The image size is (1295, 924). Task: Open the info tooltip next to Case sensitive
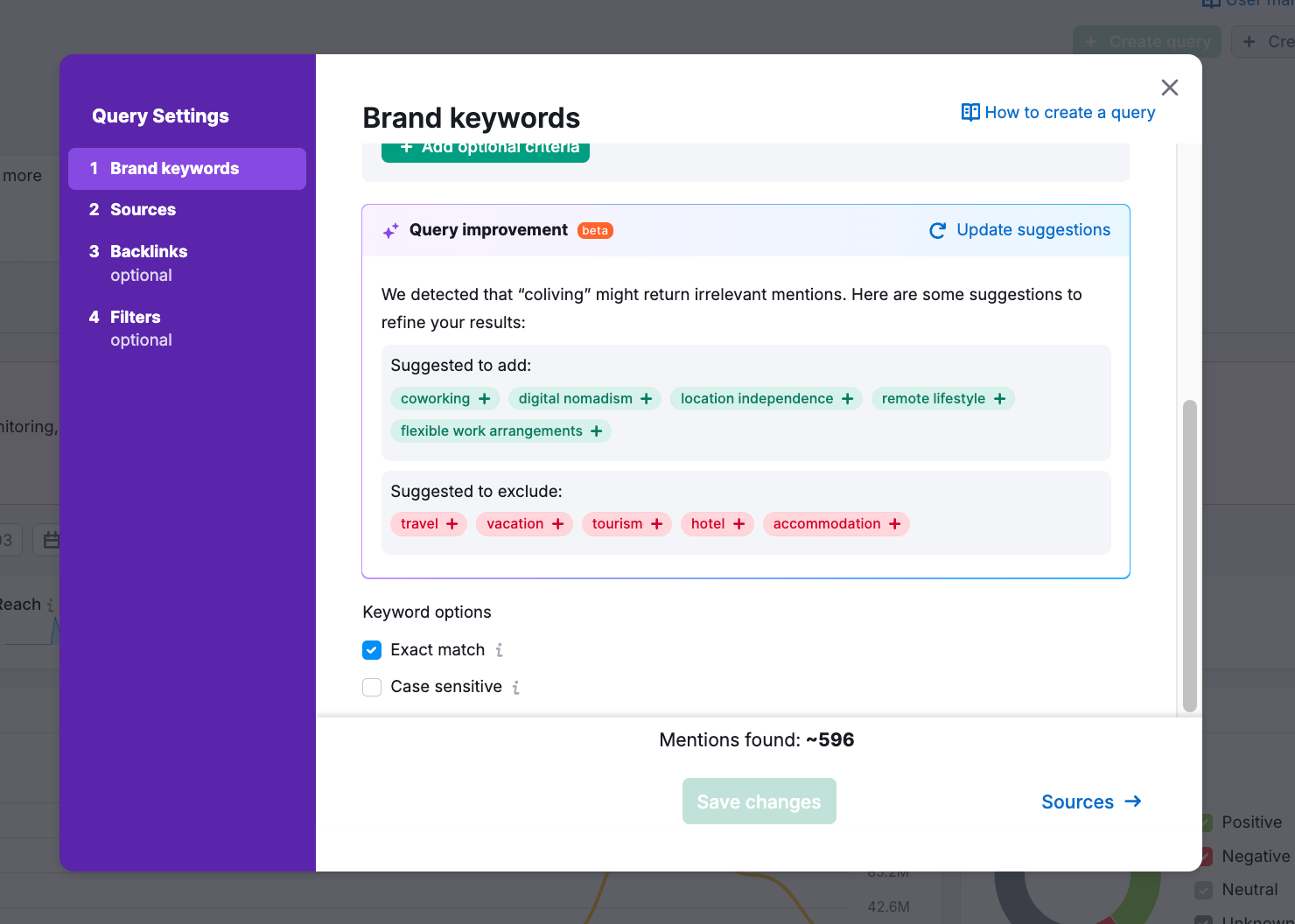click(x=516, y=687)
